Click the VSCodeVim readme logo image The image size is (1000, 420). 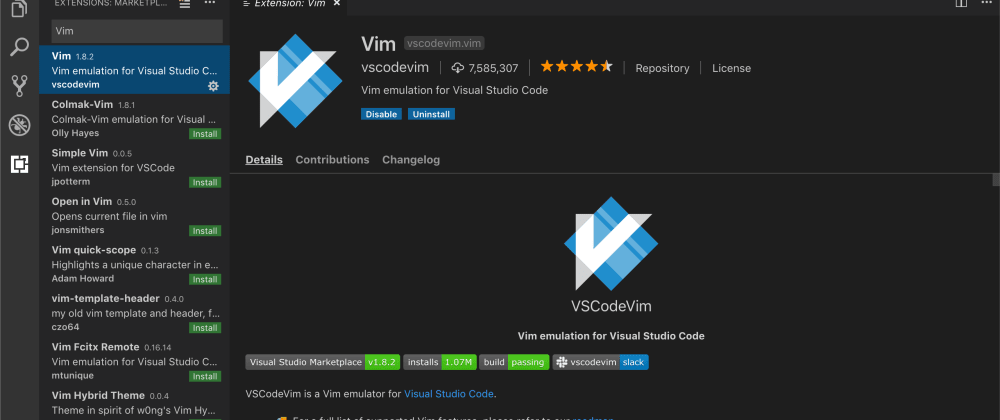pos(610,243)
